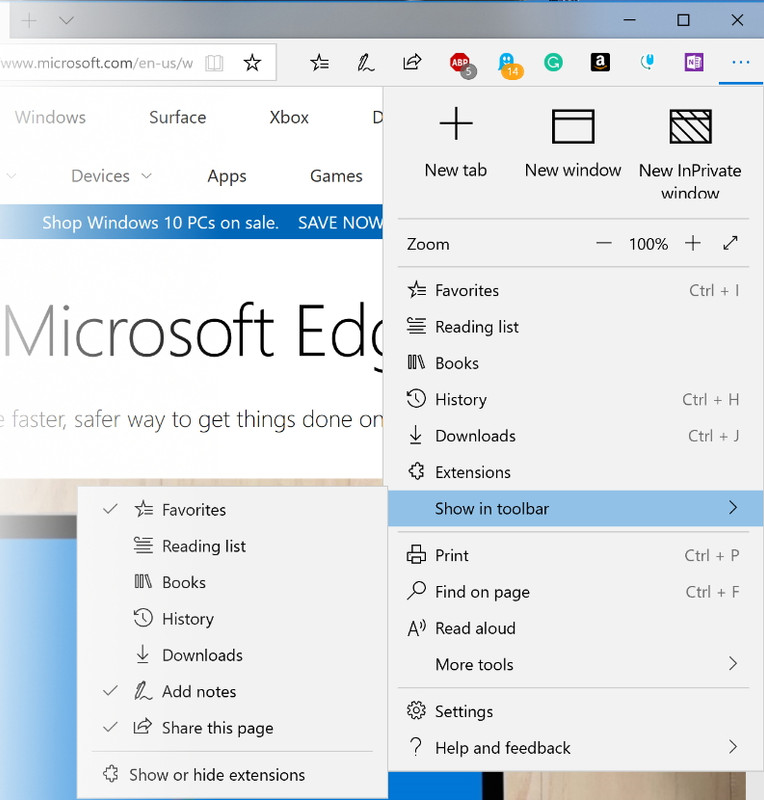Open Favorites in the main menu
764x800 pixels.
573,290
